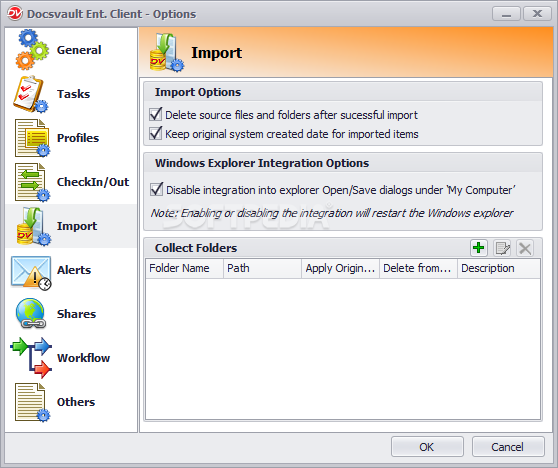Open the Profiles document icon
Screen dimensions: 558x468
pyautogui.click(x=32, y=138)
